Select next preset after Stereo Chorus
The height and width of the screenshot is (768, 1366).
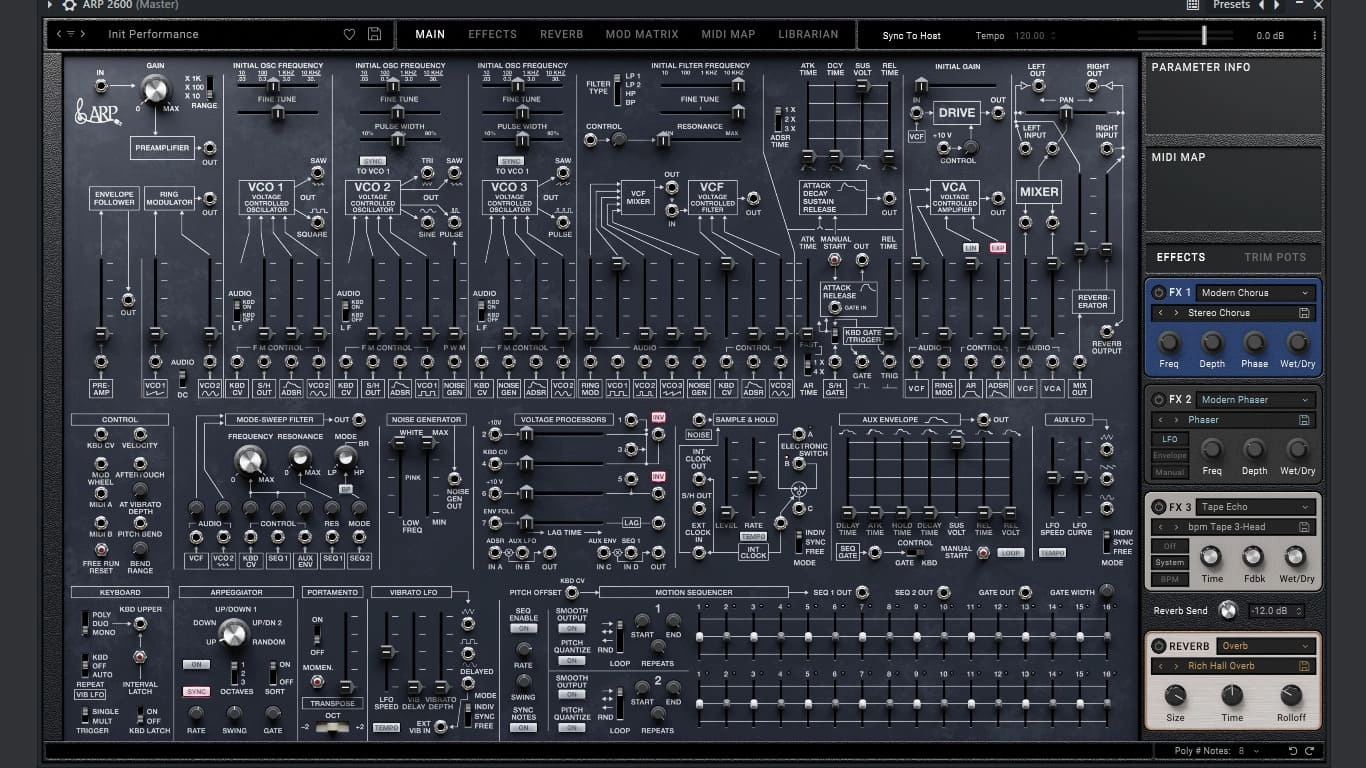tap(1176, 313)
